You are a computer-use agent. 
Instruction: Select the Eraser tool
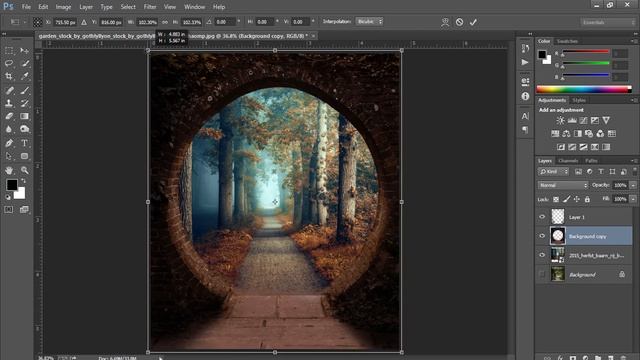[x=9, y=116]
